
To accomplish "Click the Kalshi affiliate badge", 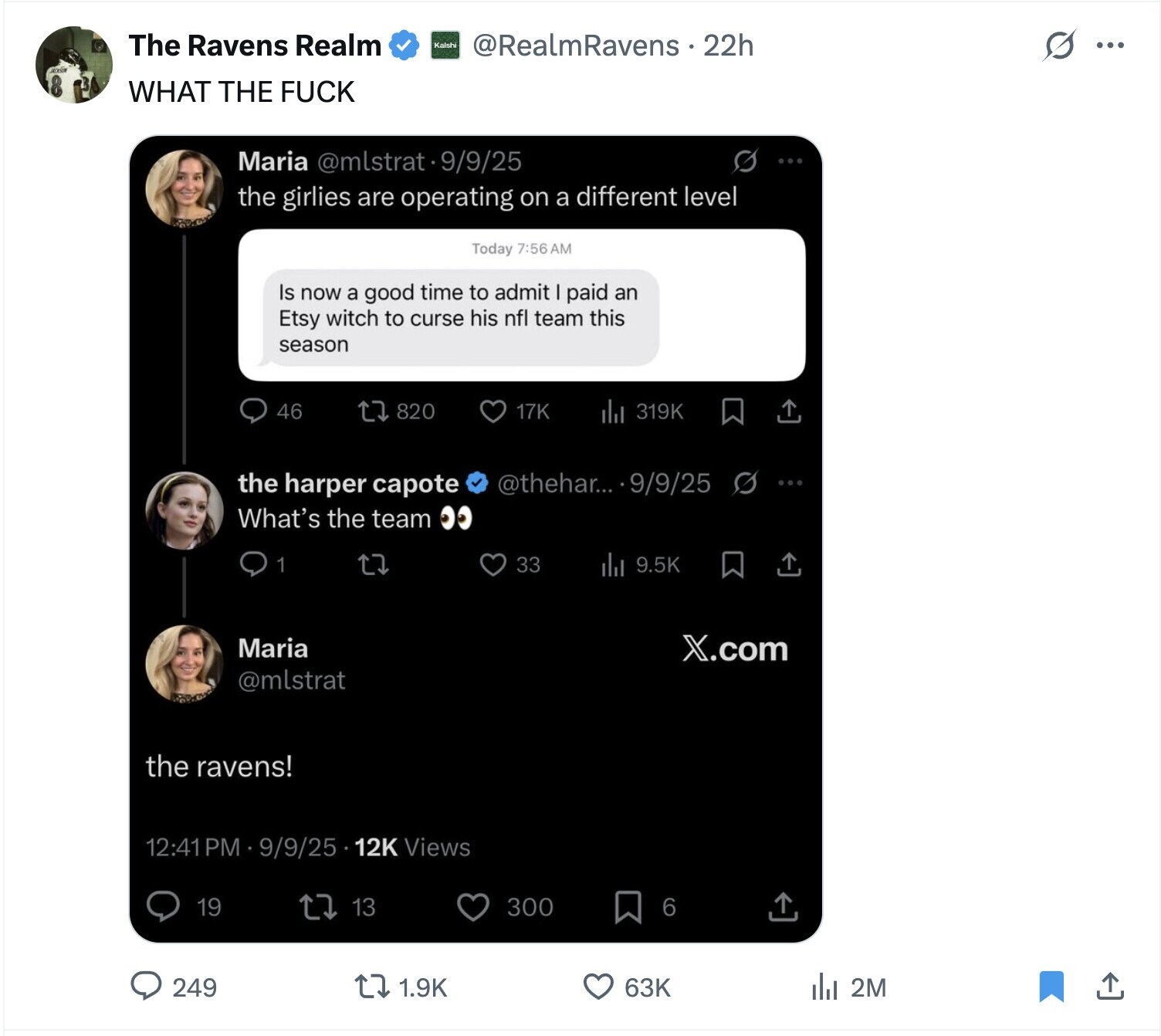I will 445,46.
